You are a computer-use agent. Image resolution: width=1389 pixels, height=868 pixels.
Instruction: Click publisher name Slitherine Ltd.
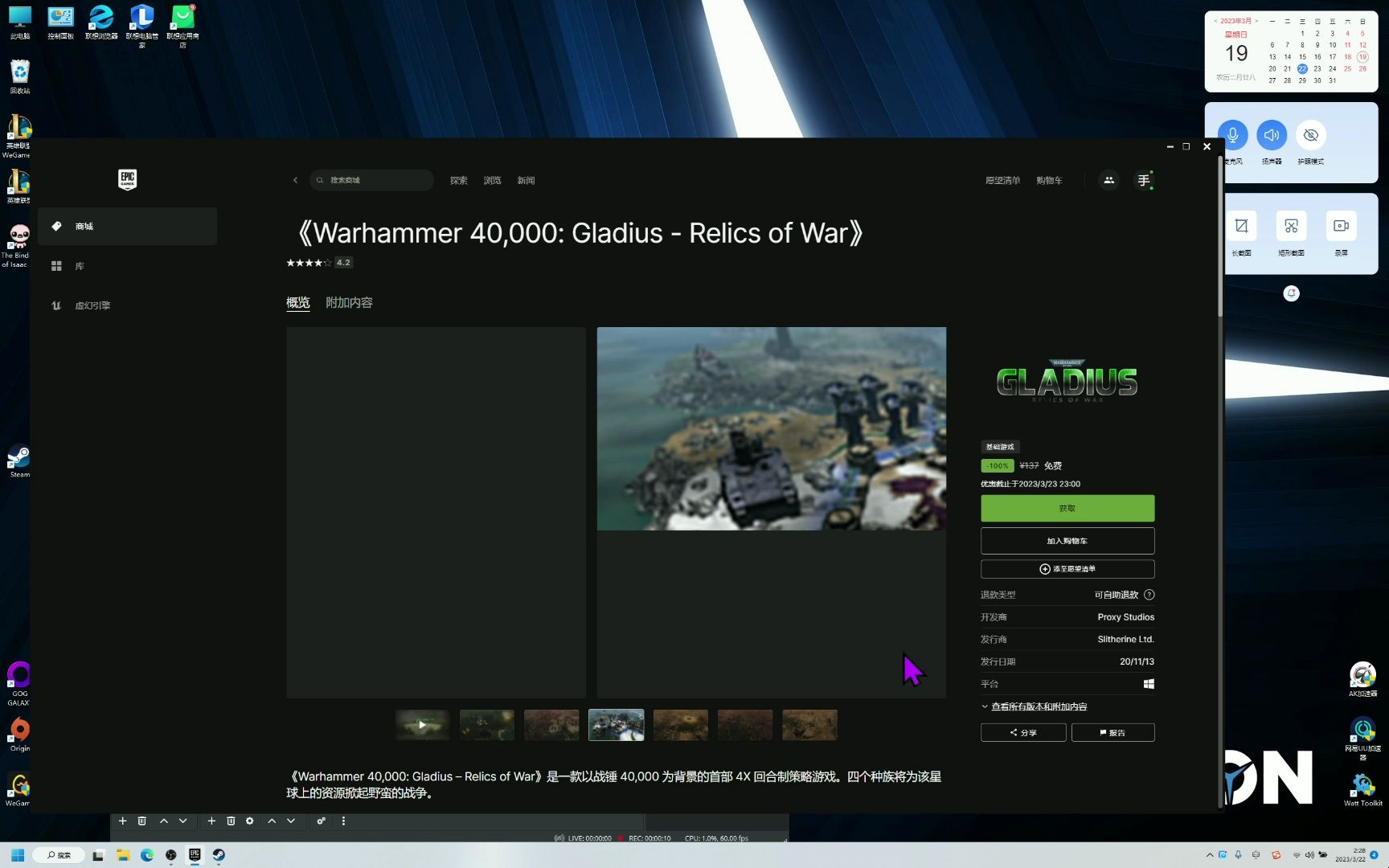[1125, 640]
